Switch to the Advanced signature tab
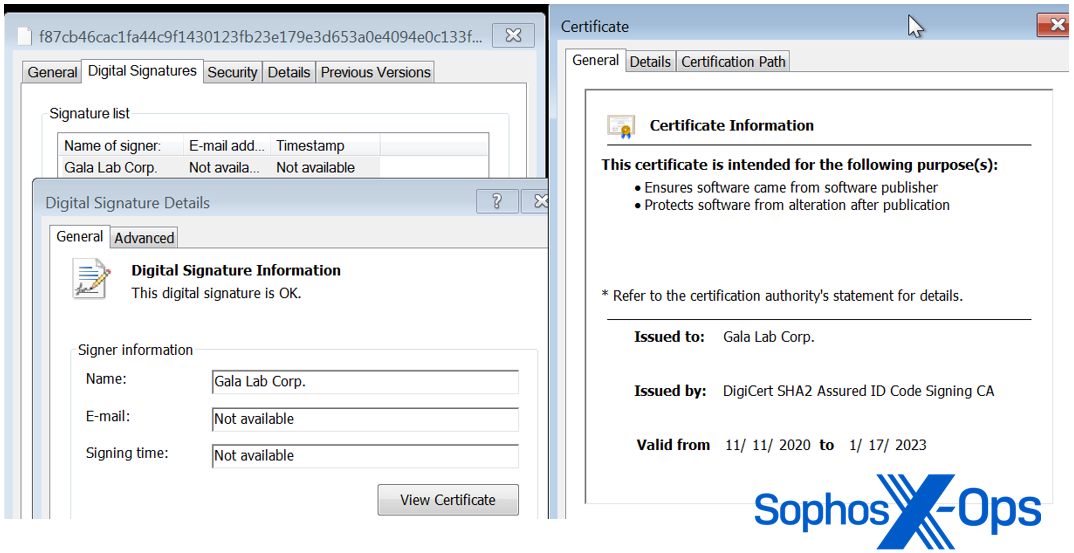The image size is (1074, 553). (144, 238)
